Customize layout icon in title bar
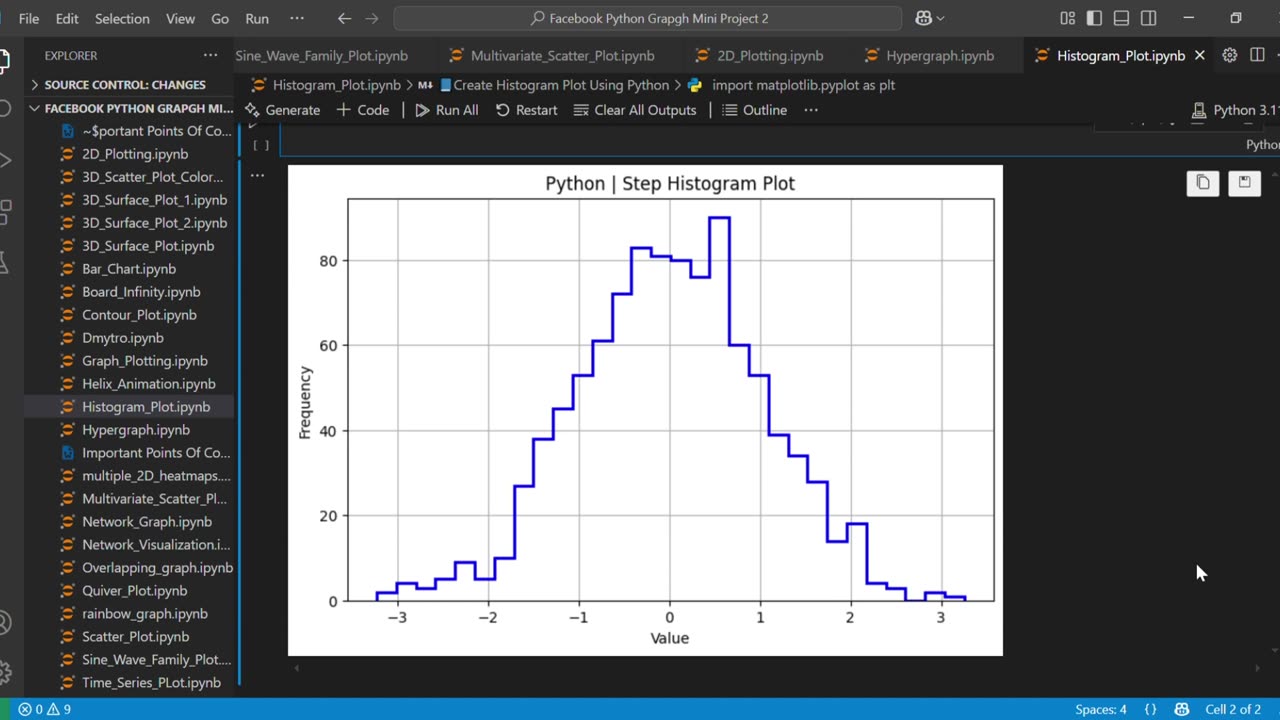This screenshot has height=720, width=1280. click(1067, 18)
